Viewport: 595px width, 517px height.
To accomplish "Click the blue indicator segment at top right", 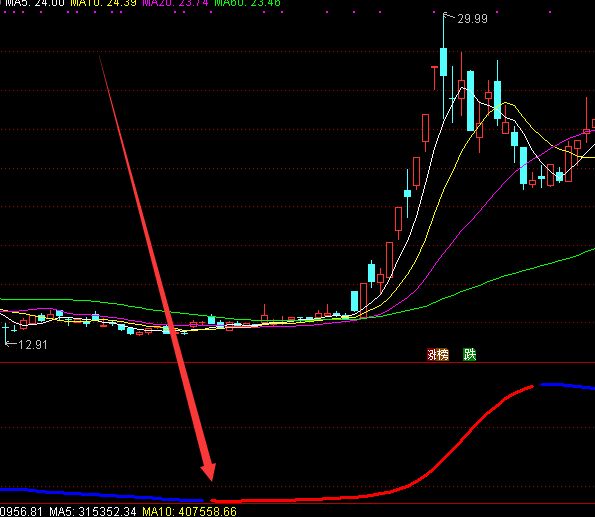I will pos(567,386).
